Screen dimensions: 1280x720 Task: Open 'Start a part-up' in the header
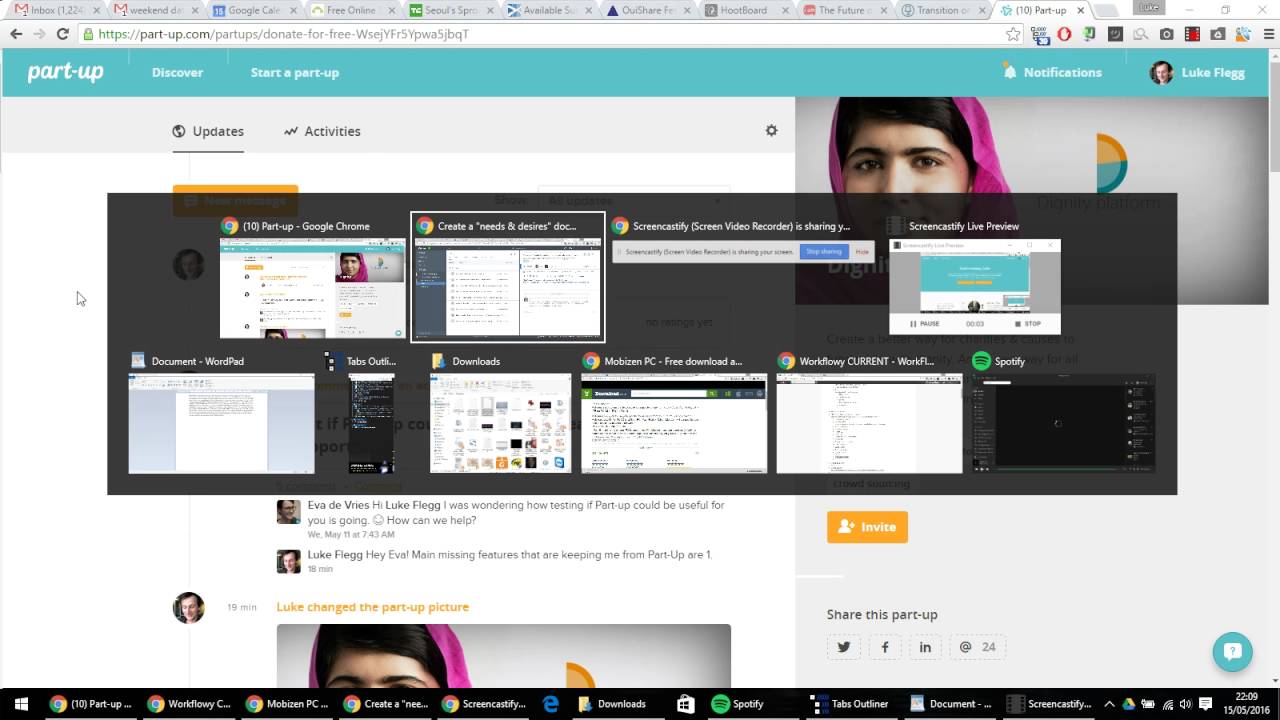pos(295,72)
